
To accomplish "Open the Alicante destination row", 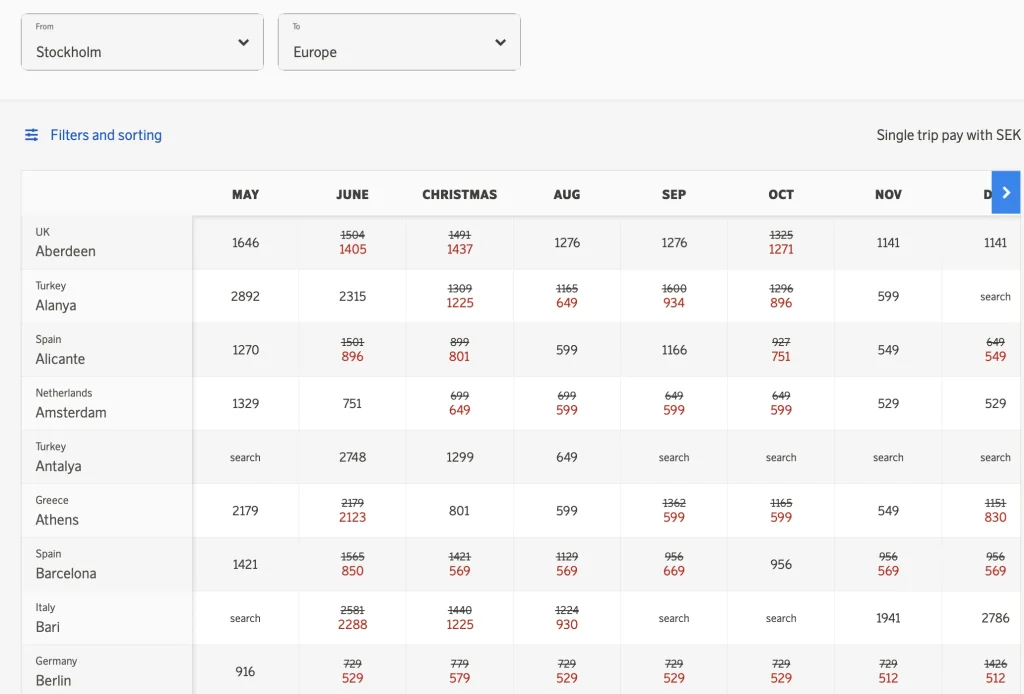I will pos(107,349).
